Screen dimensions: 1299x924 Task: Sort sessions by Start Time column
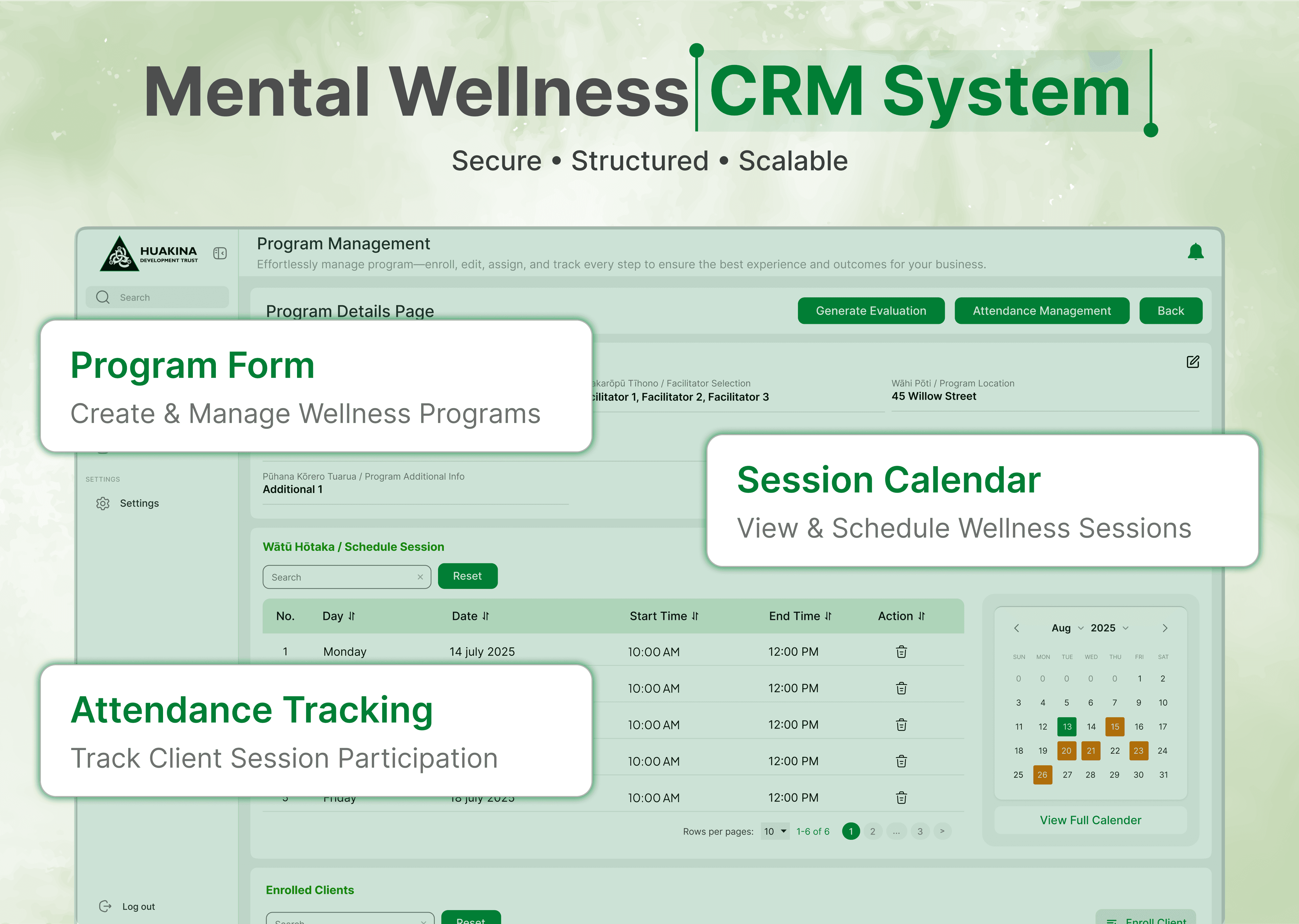pyautogui.click(x=695, y=616)
